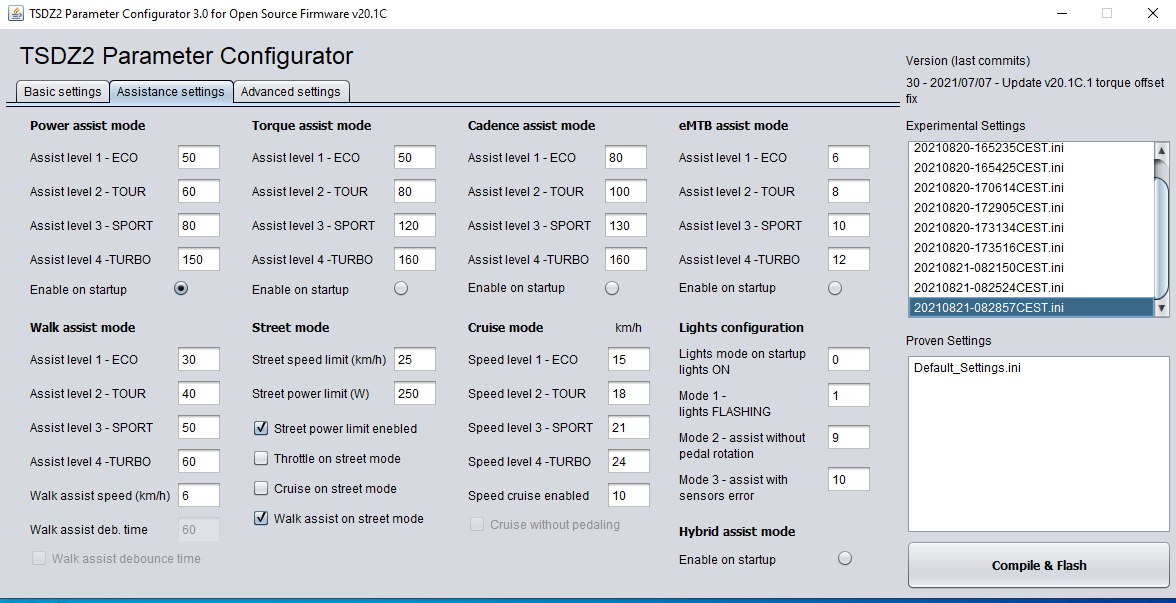
Task: Click Torque assist level 4 TURBO field
Action: pos(415,260)
